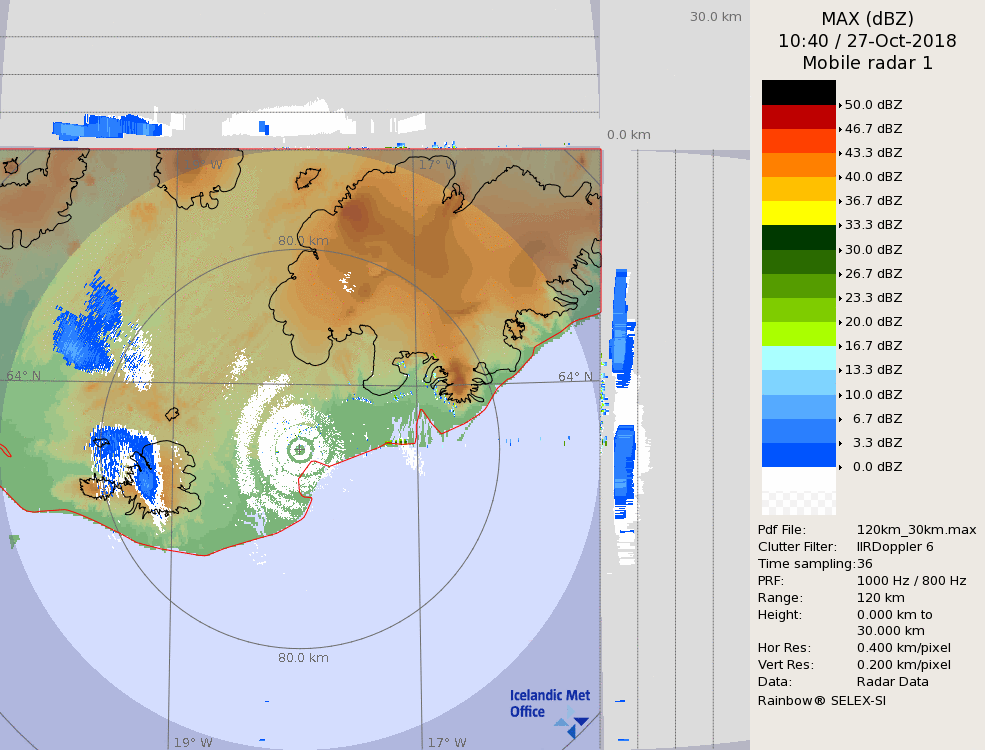This screenshot has height=750, width=985.
Task: Choose the pale cyan 13.3 dBZ swatch
Action: [798, 358]
